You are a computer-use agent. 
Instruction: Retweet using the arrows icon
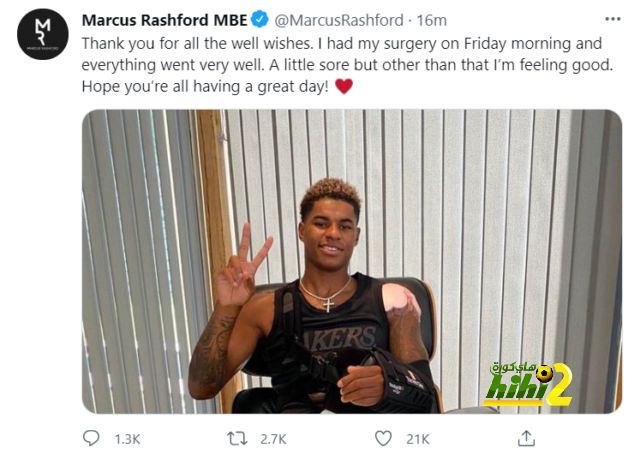coord(237,439)
